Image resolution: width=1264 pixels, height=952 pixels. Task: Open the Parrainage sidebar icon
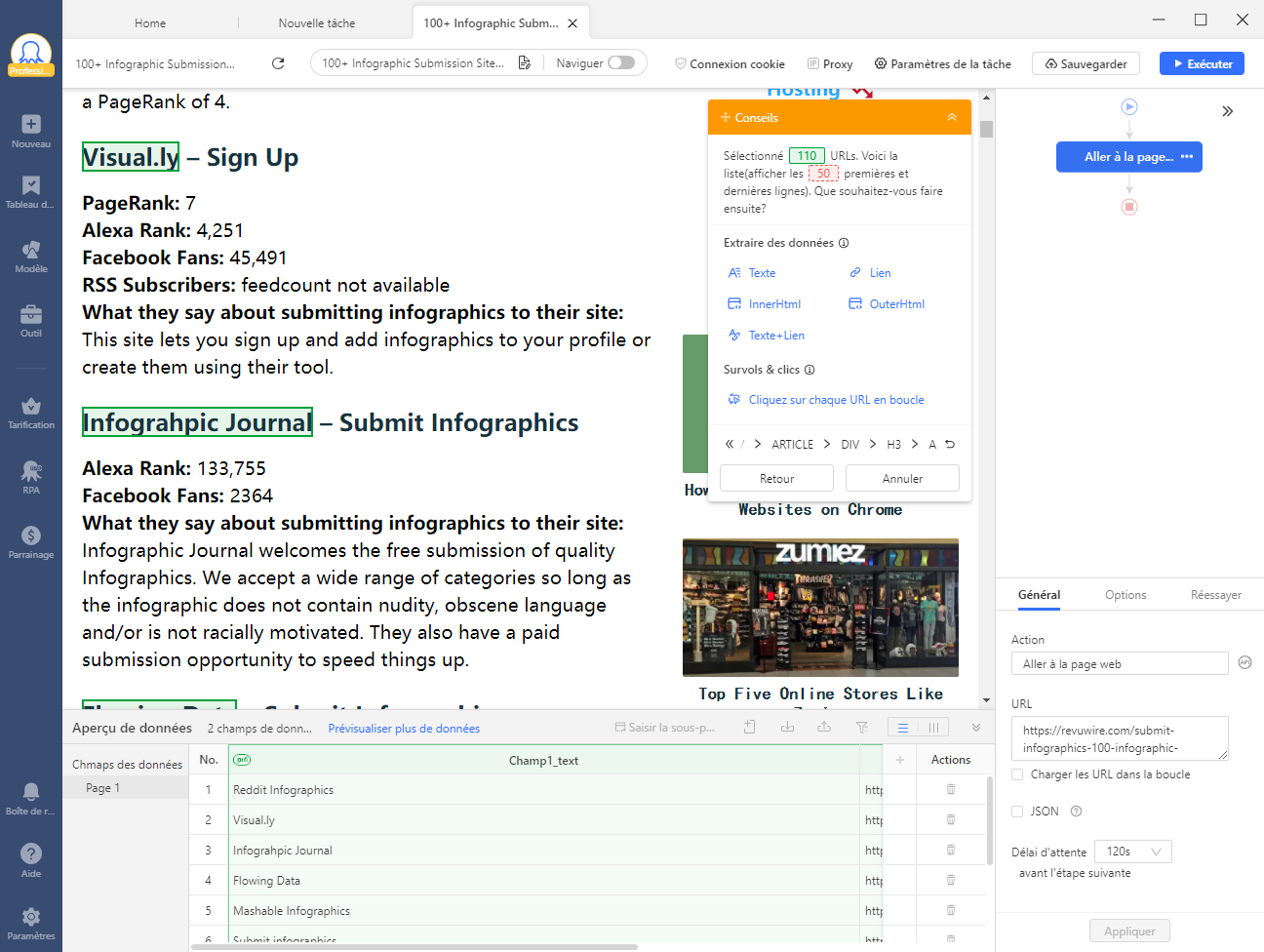pos(31,542)
